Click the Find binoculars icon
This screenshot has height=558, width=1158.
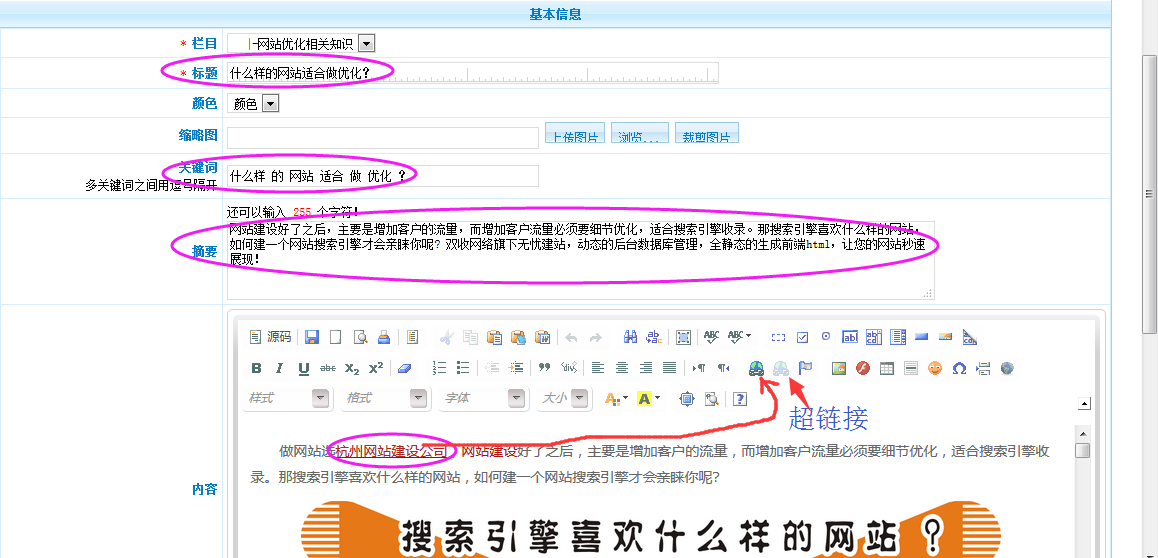tap(631, 337)
